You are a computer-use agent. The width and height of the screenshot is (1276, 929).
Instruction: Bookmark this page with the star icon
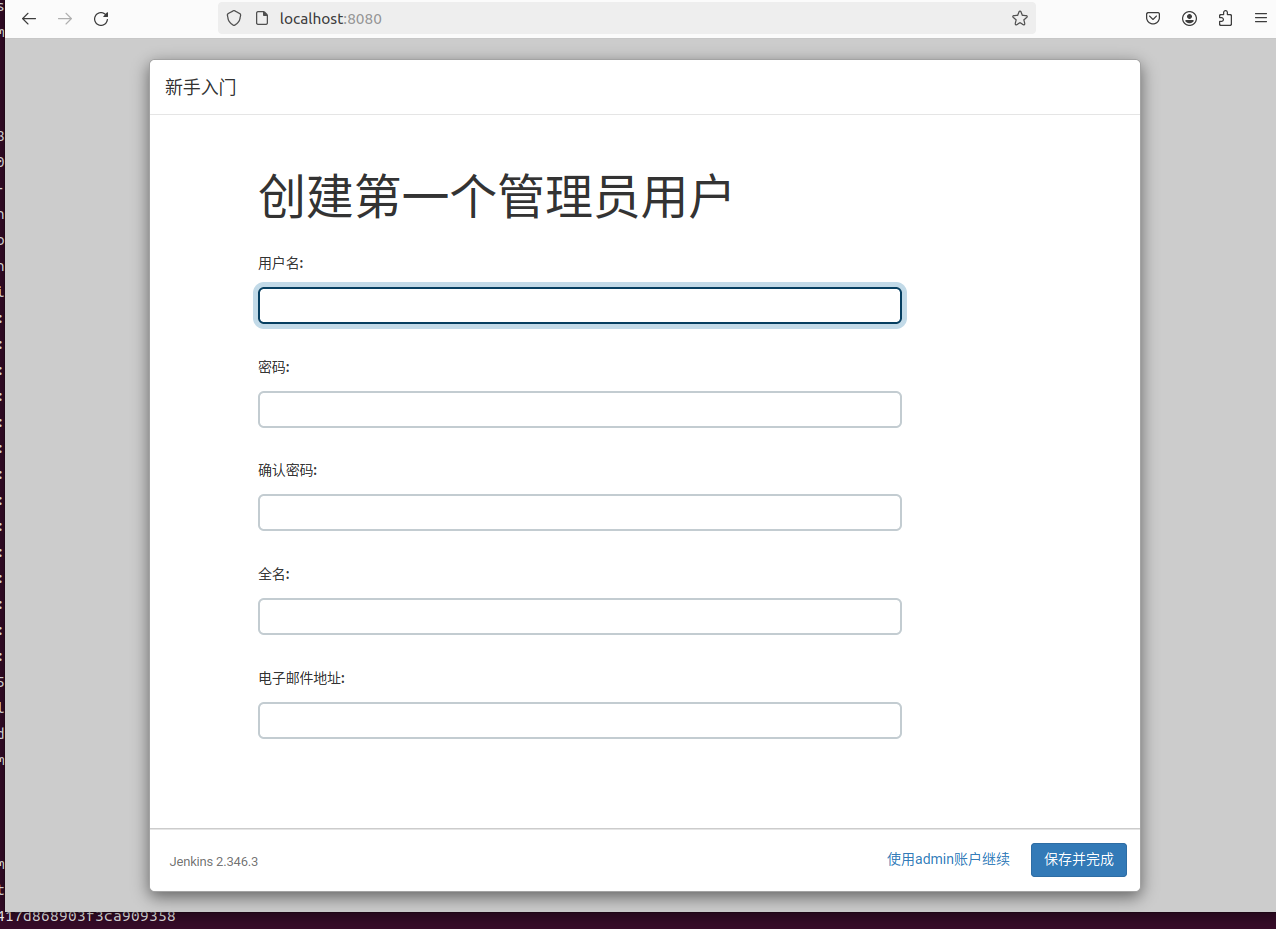[x=1019, y=18]
